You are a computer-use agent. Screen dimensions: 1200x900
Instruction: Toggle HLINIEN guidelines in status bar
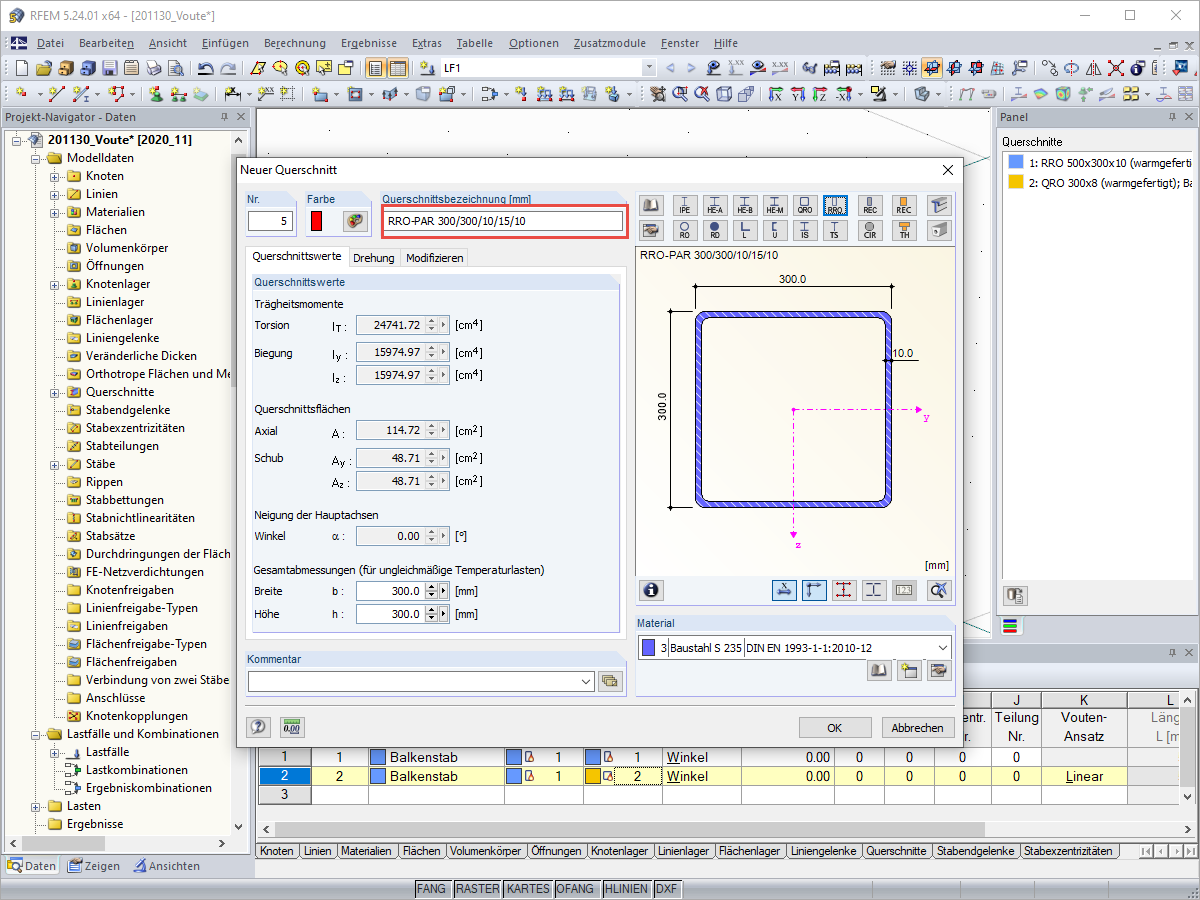click(625, 888)
